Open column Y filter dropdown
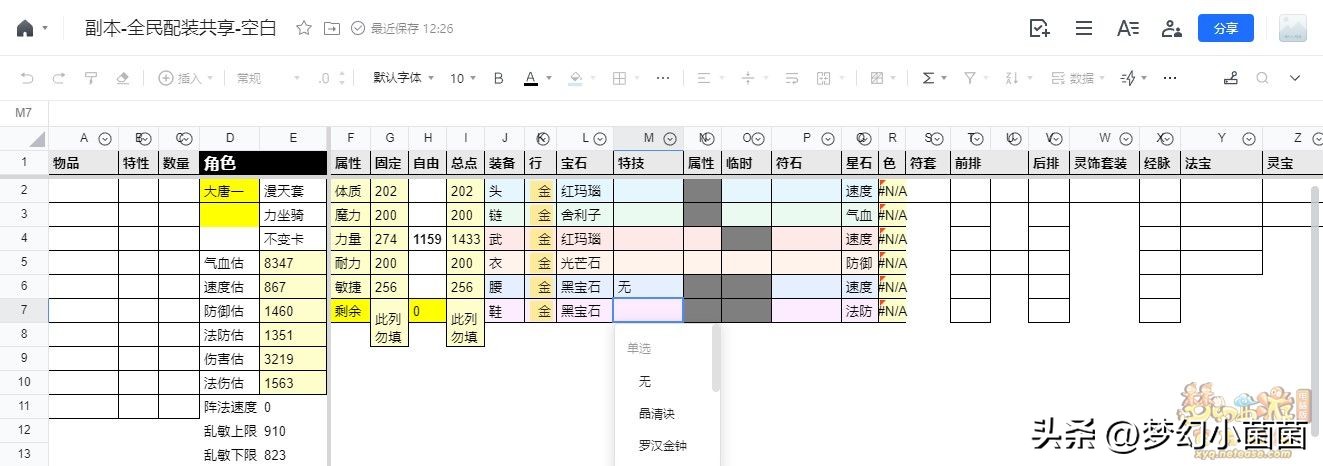1323x466 pixels. [1250, 139]
